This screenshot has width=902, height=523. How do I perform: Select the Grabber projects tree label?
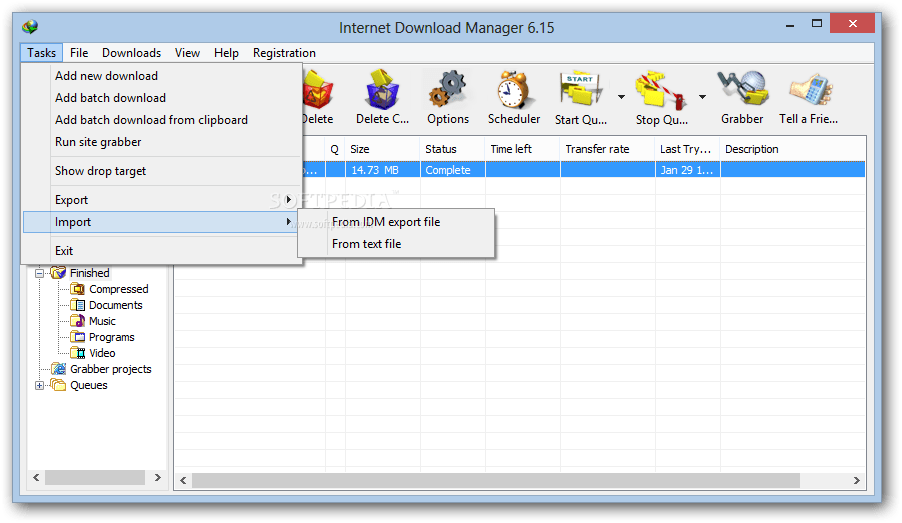click(110, 369)
